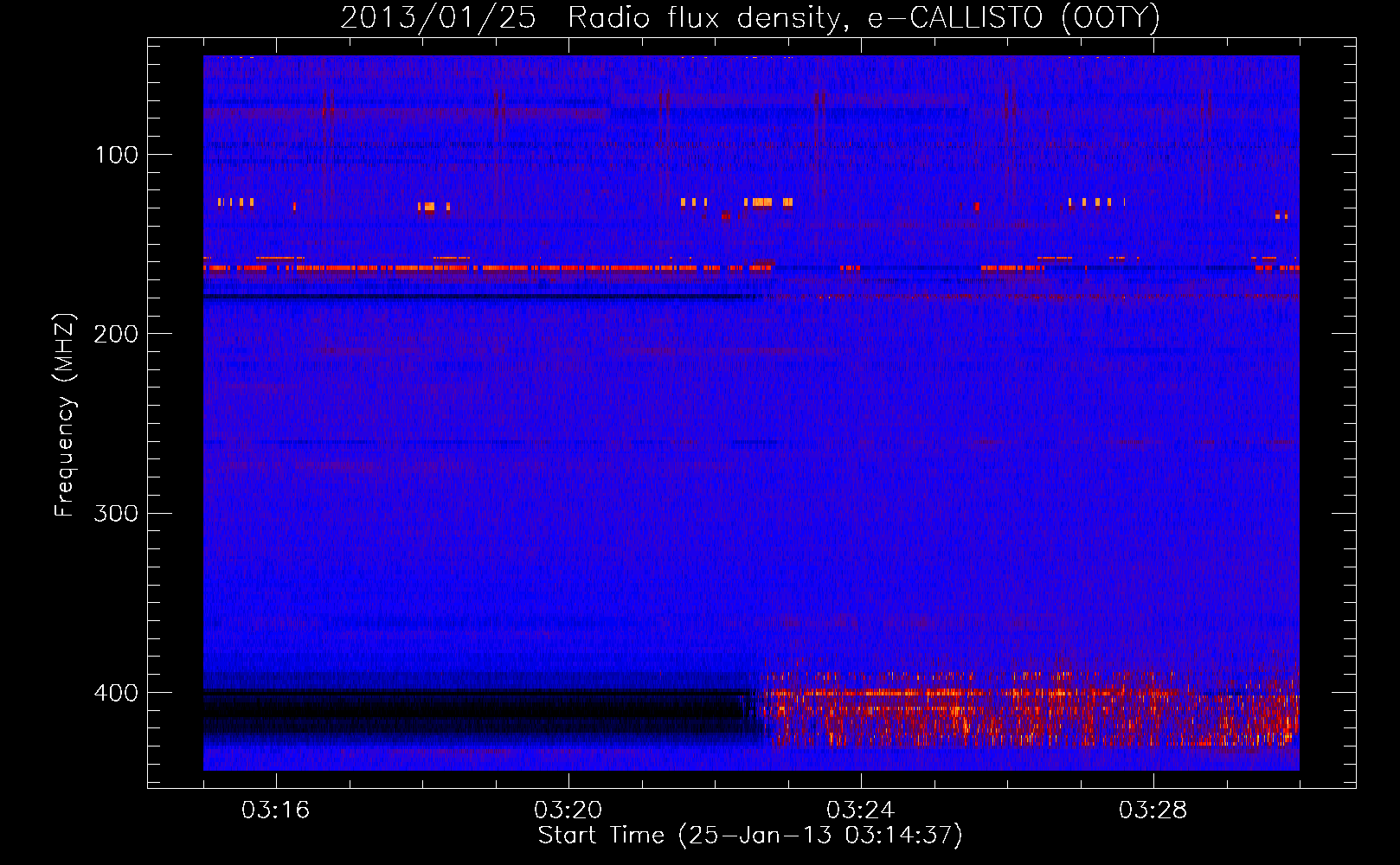Click the "Start Time (25-Jan-13 03:14:37)" label

(750, 836)
